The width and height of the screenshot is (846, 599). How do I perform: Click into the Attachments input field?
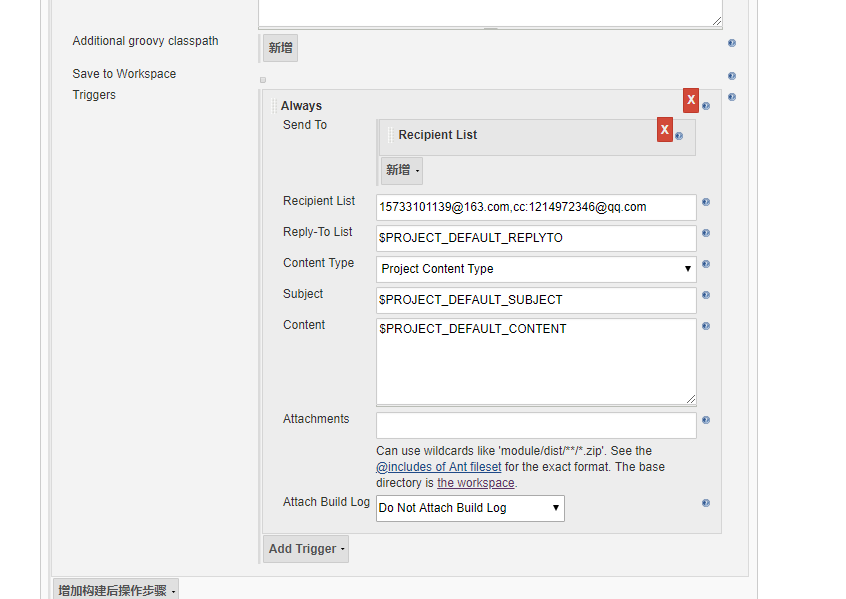(536, 426)
